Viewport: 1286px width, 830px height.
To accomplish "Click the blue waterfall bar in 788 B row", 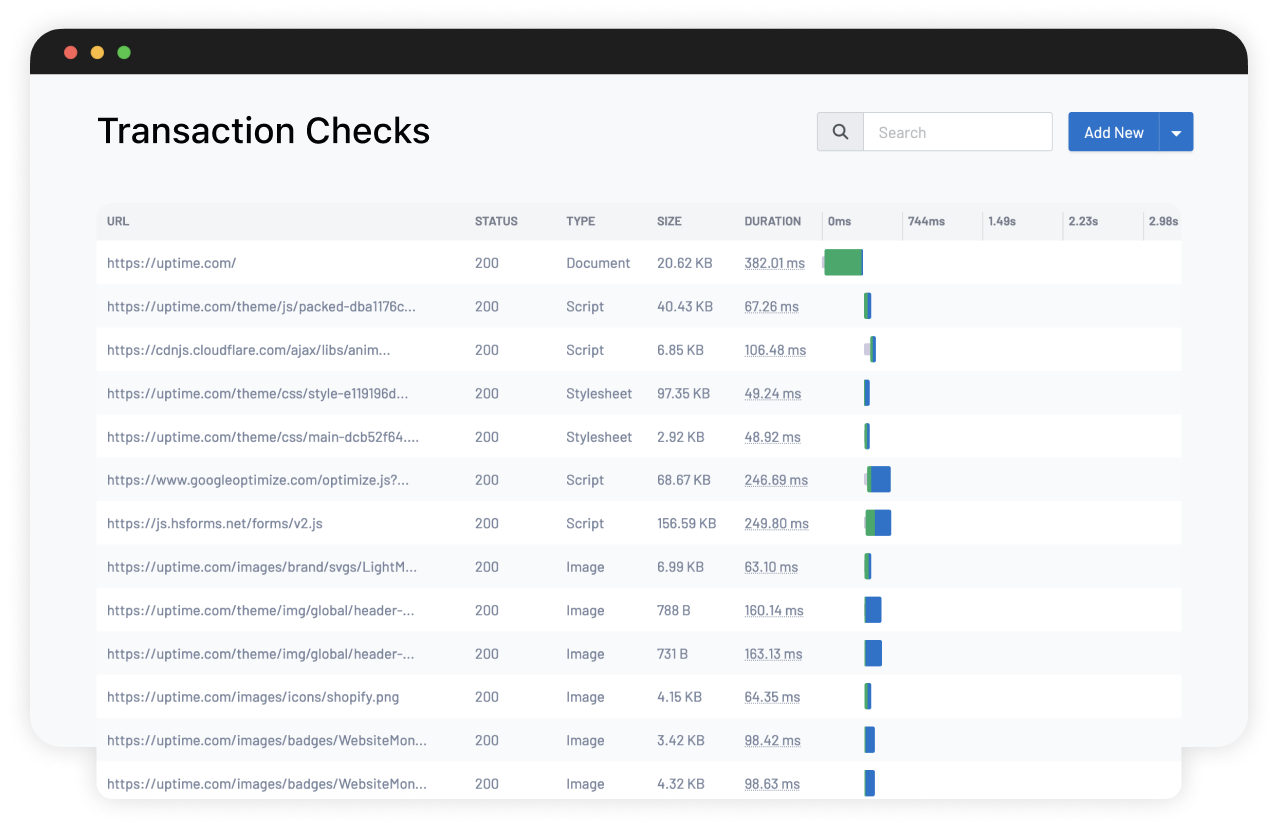I will [x=873, y=610].
